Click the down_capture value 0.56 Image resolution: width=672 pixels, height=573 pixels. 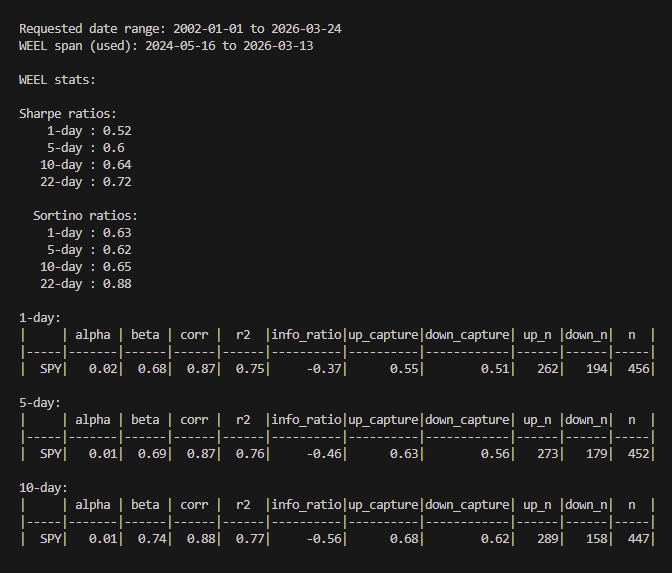tap(495, 453)
